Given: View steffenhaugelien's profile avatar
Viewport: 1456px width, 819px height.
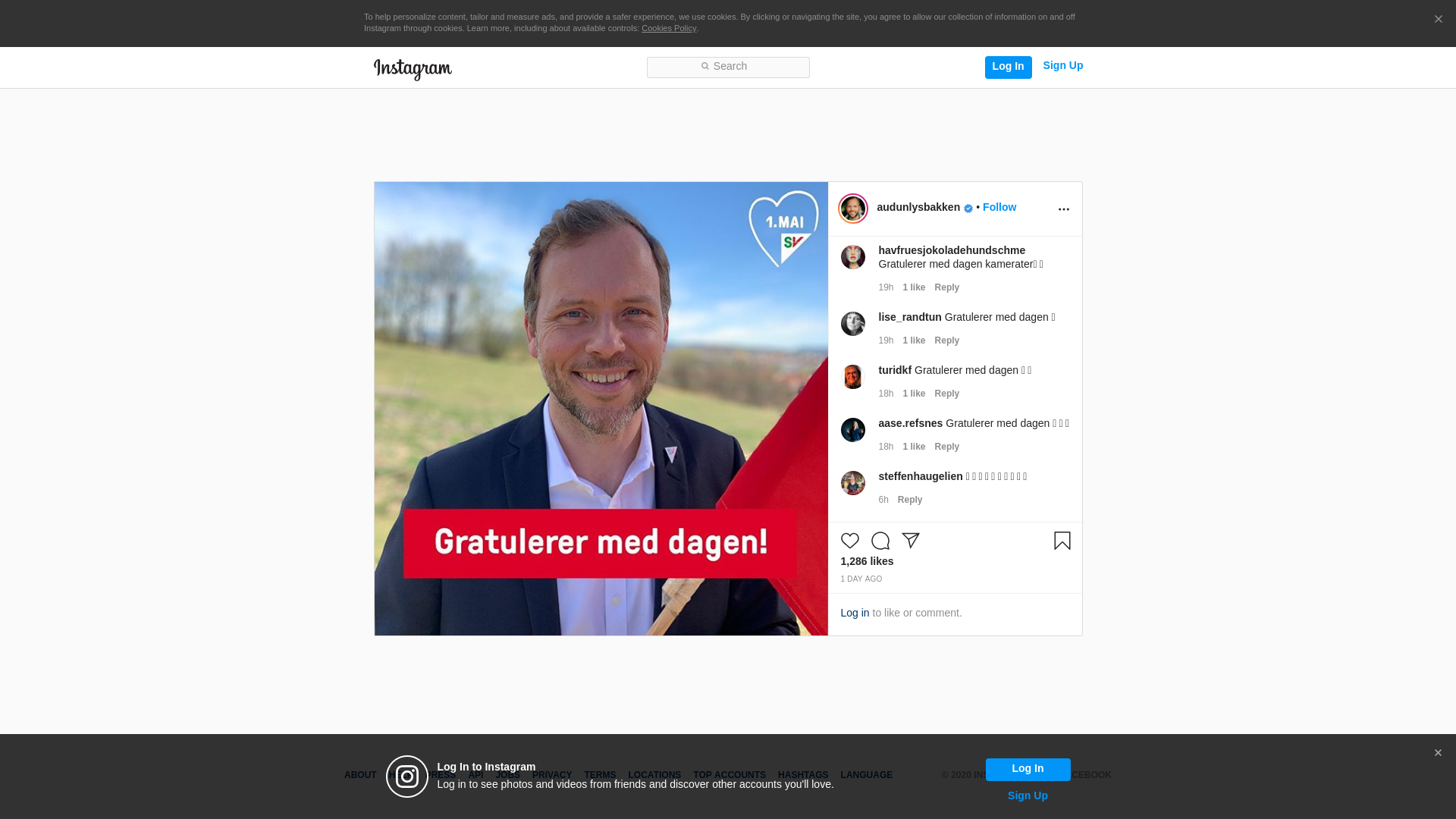Looking at the screenshot, I should (852, 483).
